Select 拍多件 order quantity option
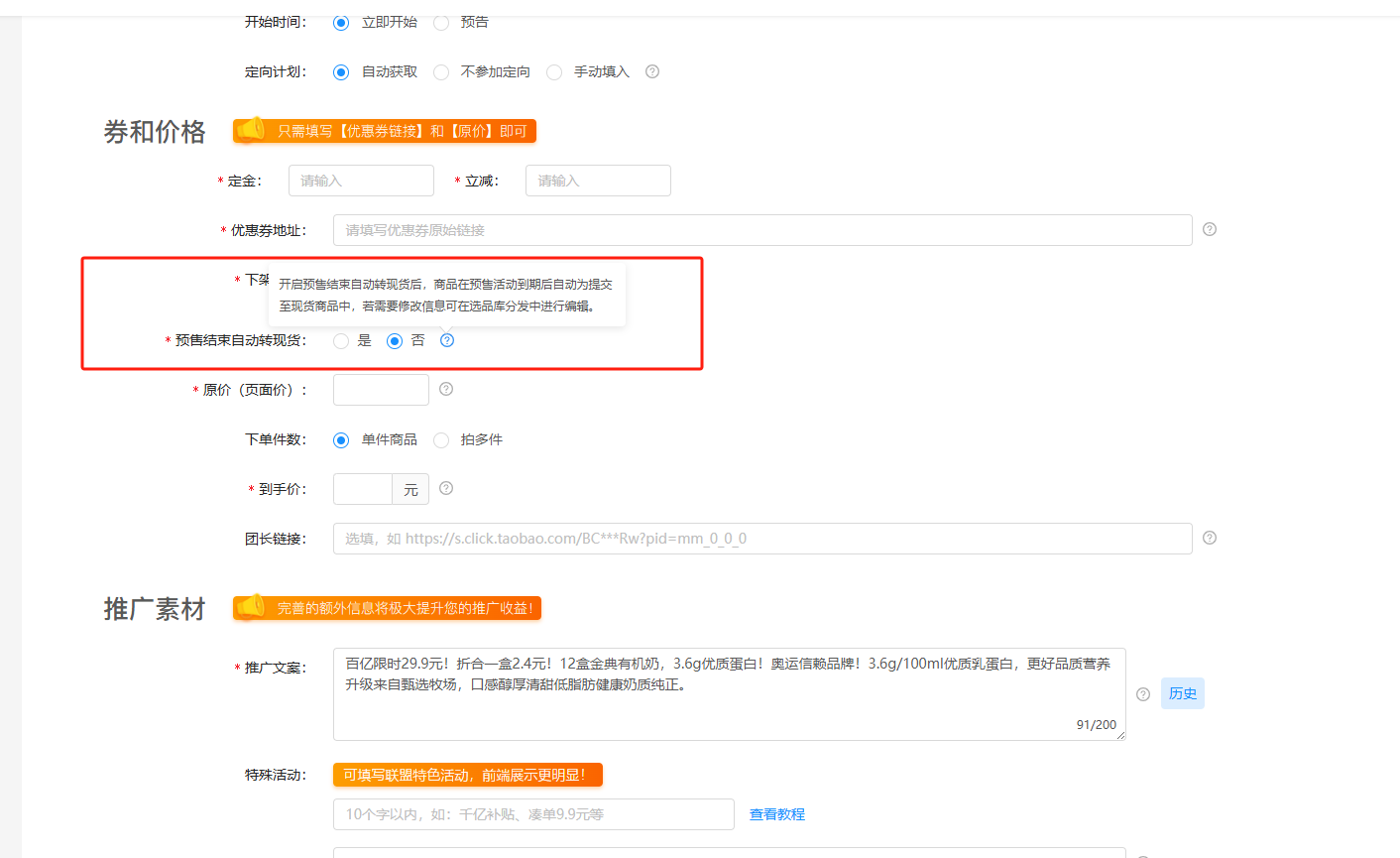1400x858 pixels. pos(441,440)
